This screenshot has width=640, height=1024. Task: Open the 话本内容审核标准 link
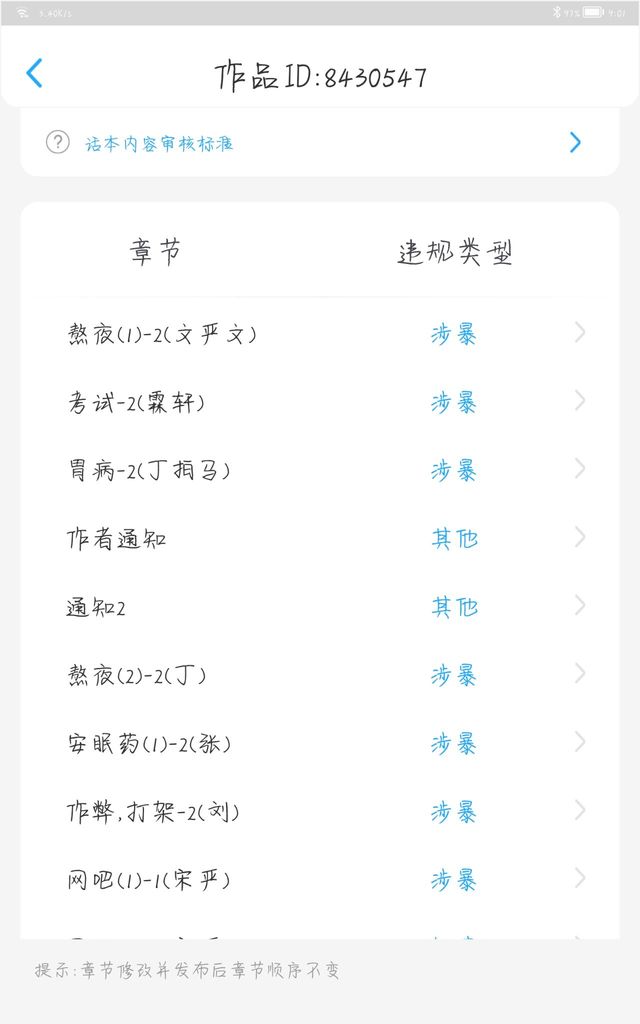(x=158, y=143)
